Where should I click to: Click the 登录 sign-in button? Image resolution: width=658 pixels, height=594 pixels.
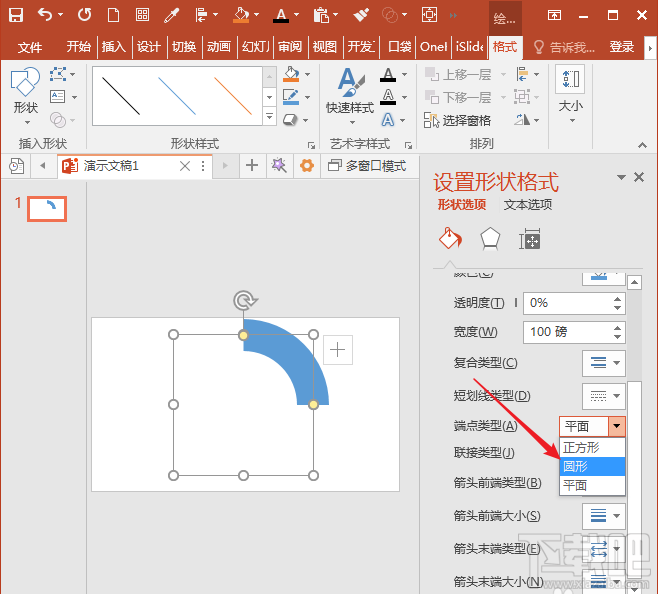pos(622,47)
